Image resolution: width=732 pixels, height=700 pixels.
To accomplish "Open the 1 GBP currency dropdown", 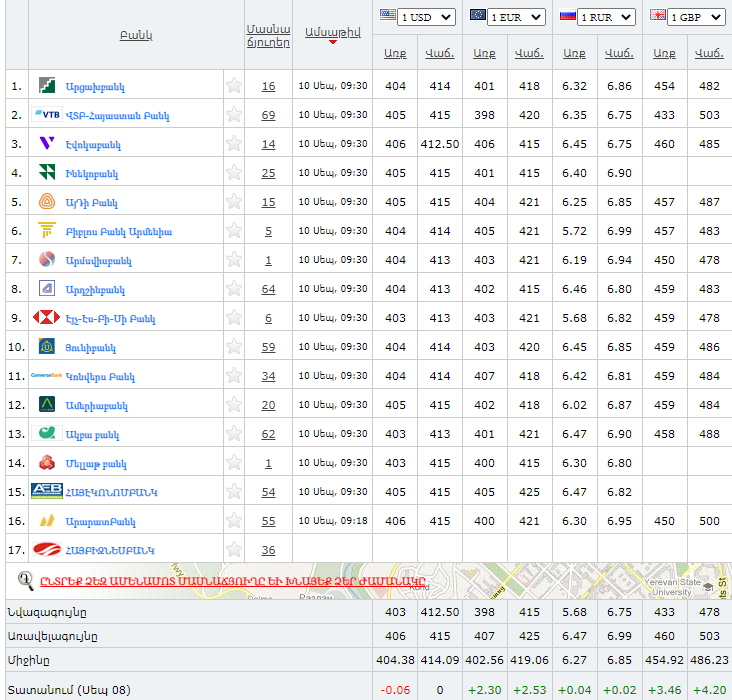I will pyautogui.click(x=696, y=17).
